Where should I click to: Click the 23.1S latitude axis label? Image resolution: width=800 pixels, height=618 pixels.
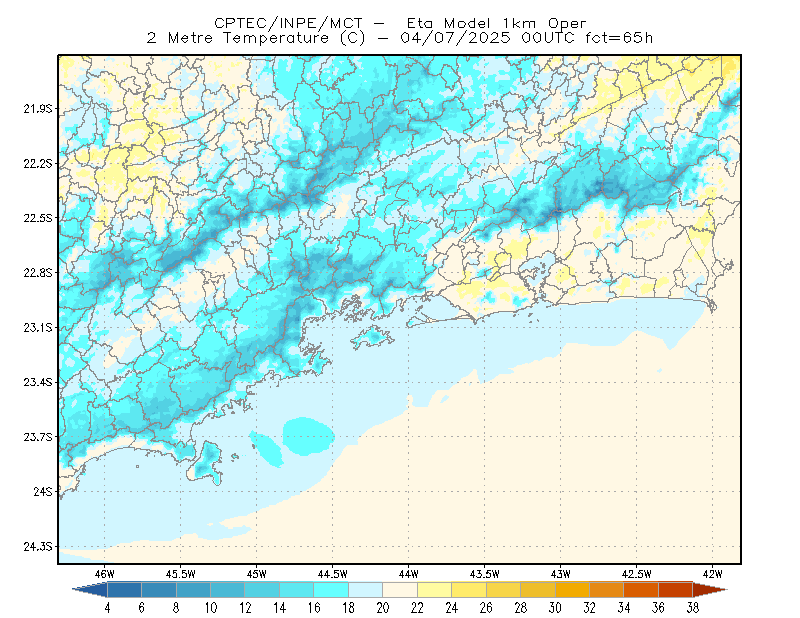click(x=38, y=327)
